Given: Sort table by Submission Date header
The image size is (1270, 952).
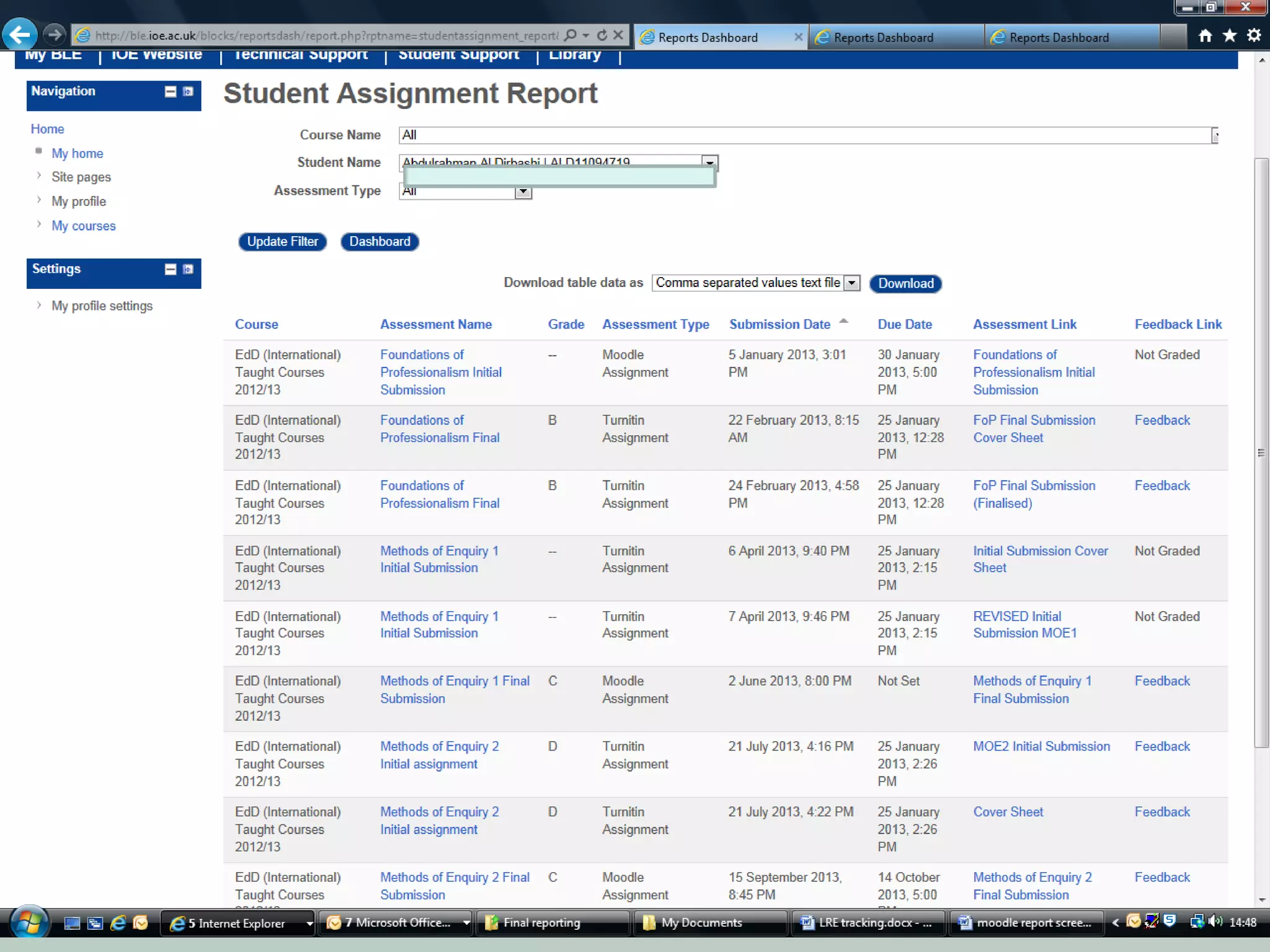Looking at the screenshot, I should click(779, 324).
